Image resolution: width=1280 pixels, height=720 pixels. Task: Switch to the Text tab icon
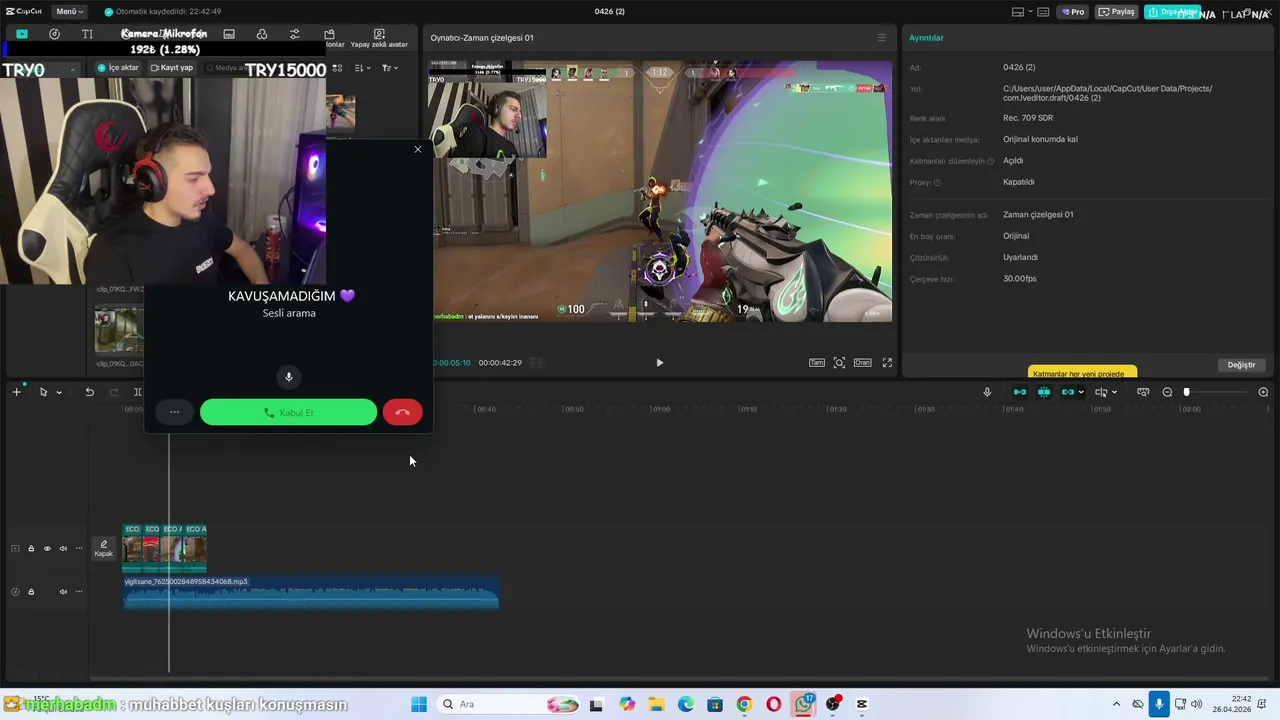click(87, 34)
